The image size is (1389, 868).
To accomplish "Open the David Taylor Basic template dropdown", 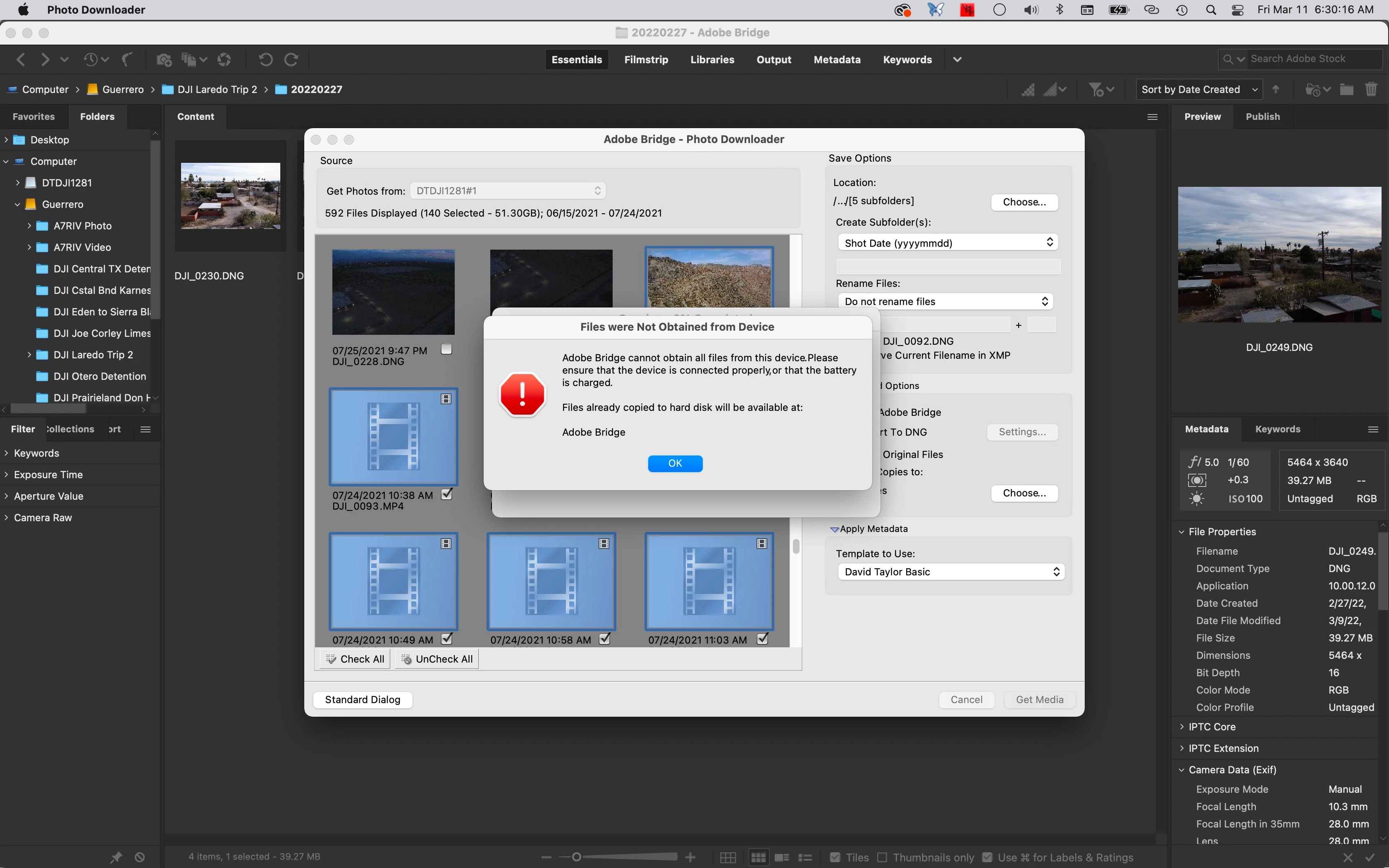I will pos(950,572).
